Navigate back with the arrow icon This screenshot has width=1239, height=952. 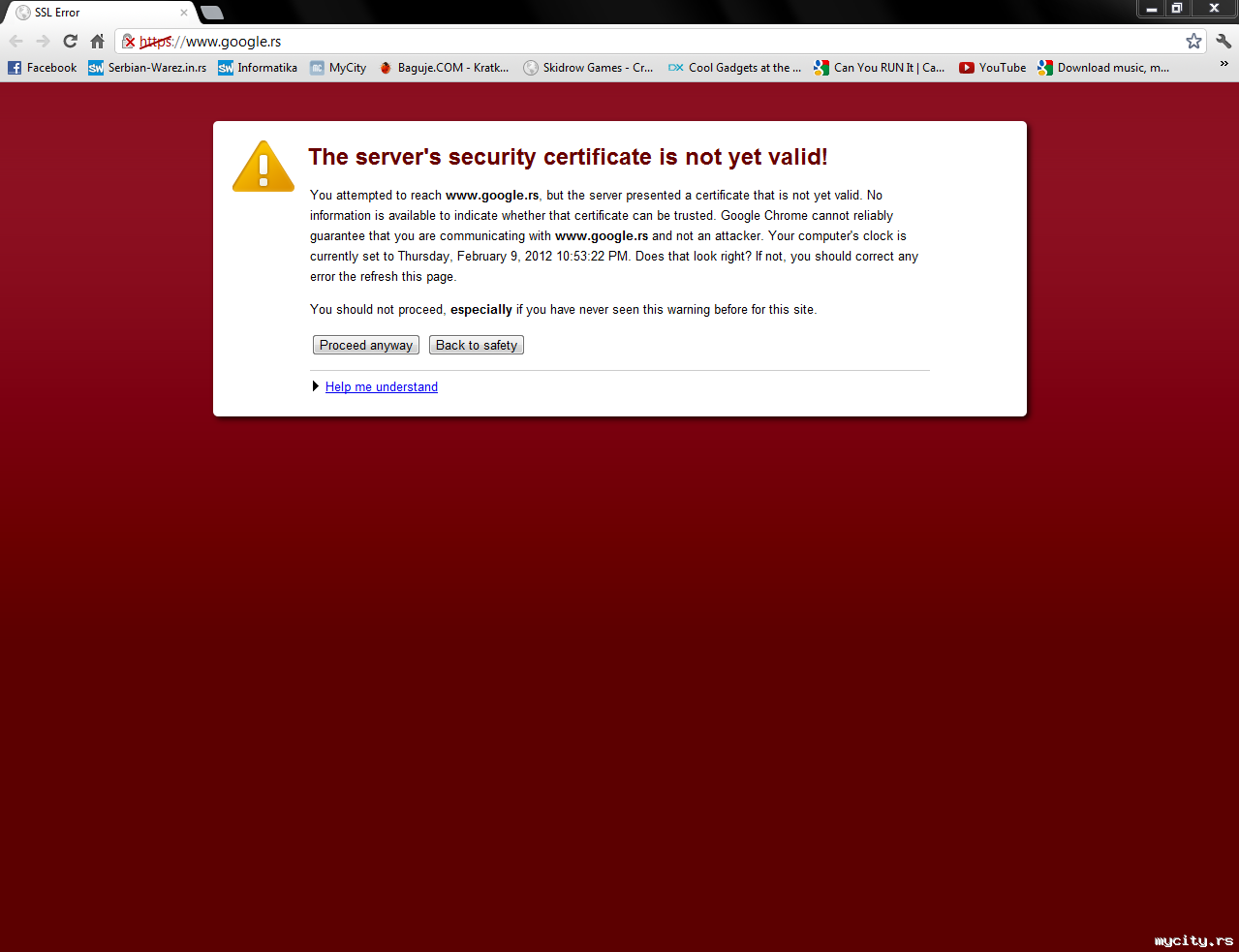click(15, 41)
